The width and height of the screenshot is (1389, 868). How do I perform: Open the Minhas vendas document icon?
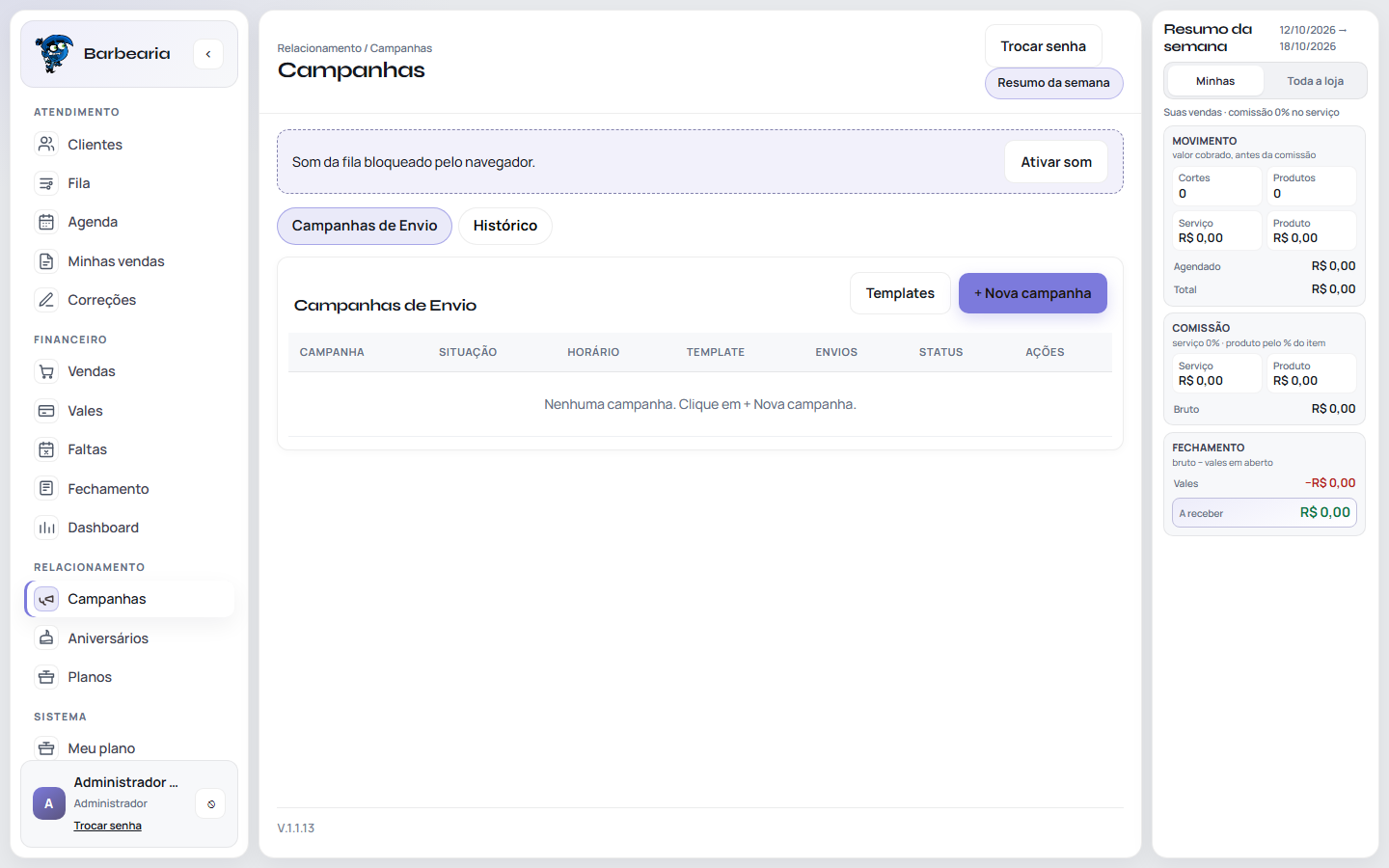(46, 261)
